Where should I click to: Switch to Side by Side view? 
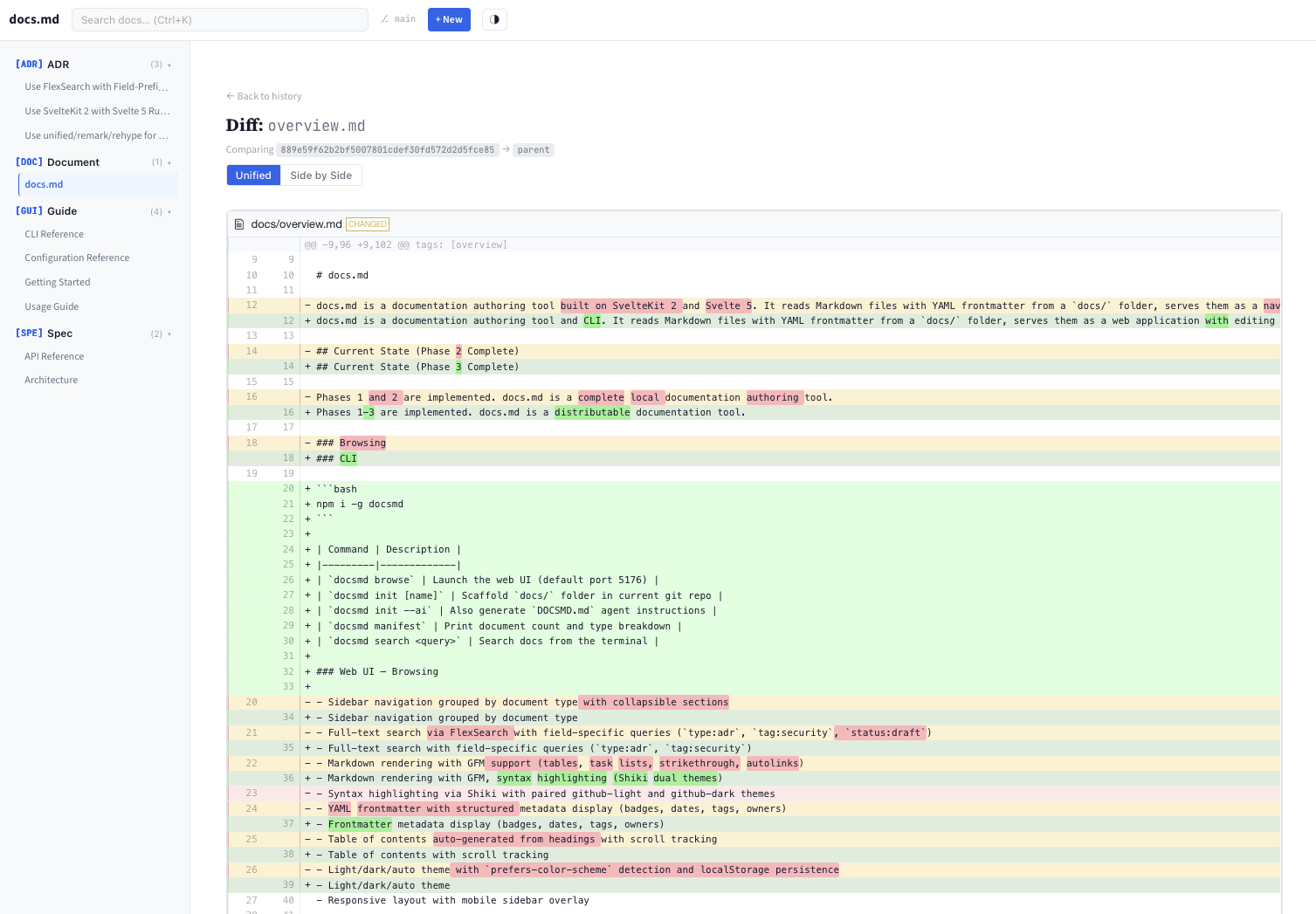click(x=320, y=175)
